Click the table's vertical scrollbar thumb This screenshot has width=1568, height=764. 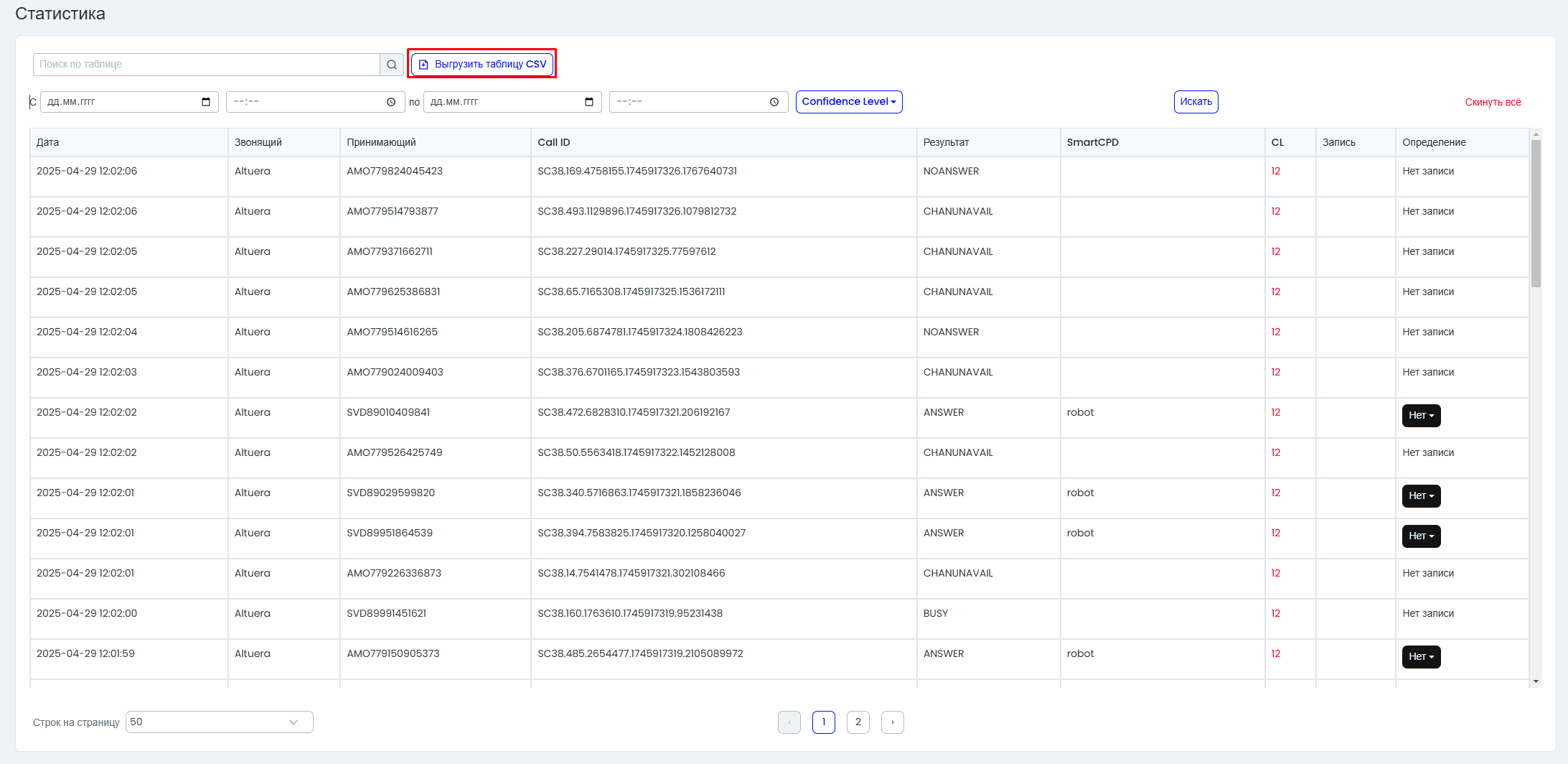tap(1536, 213)
